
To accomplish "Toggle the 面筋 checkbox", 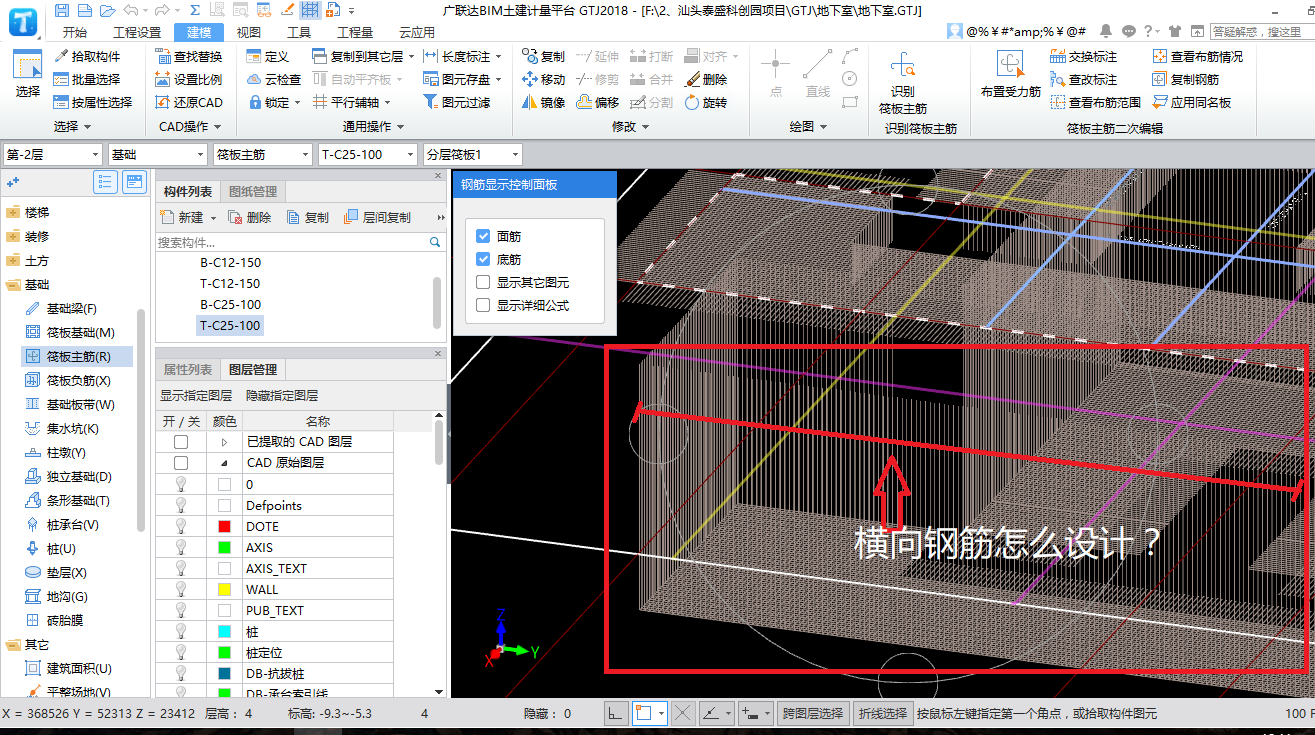I will 483,236.
